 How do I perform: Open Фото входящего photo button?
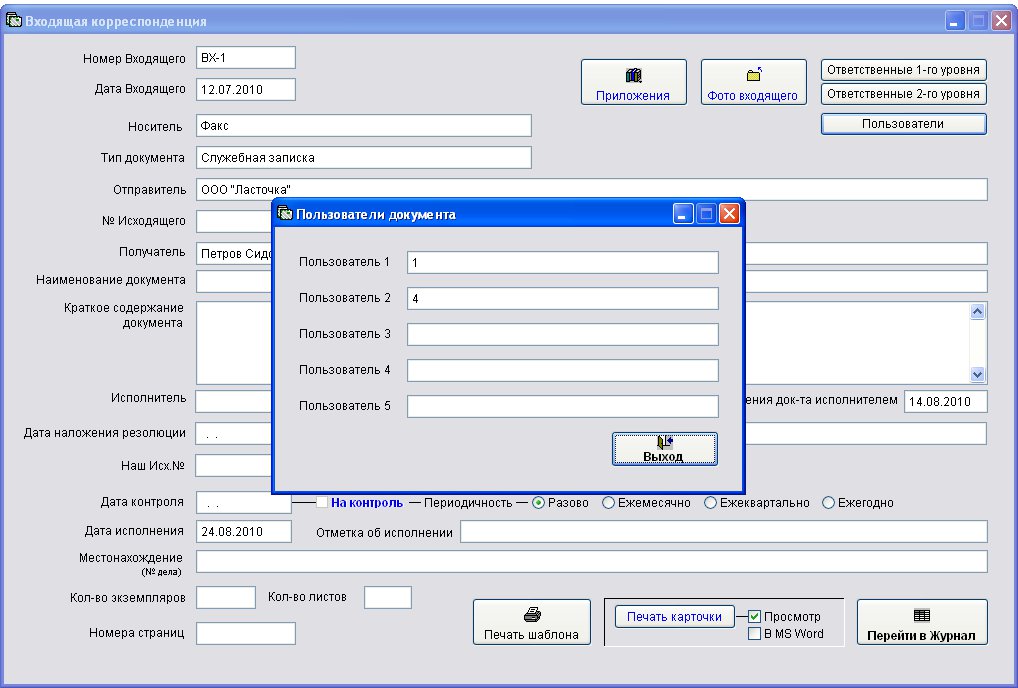[x=752, y=82]
